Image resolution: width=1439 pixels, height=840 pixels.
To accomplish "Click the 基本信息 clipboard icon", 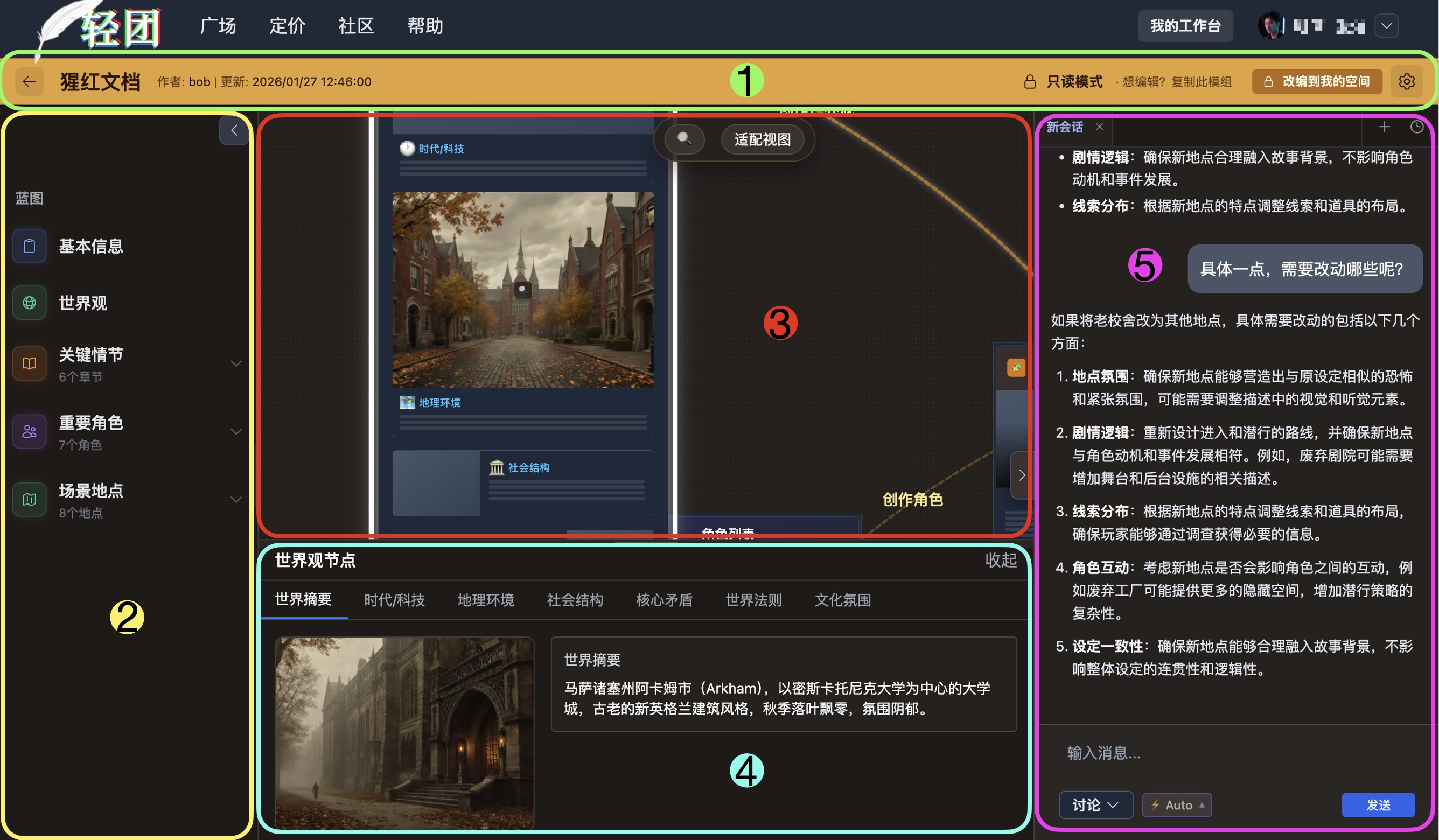I will point(29,246).
